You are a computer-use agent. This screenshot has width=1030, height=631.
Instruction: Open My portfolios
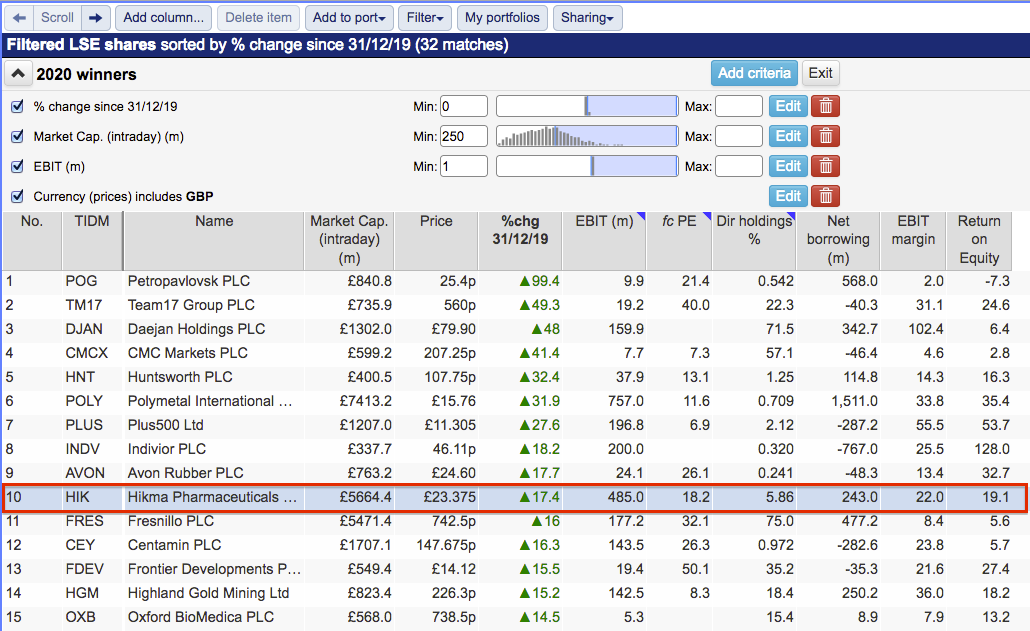pyautogui.click(x=503, y=18)
